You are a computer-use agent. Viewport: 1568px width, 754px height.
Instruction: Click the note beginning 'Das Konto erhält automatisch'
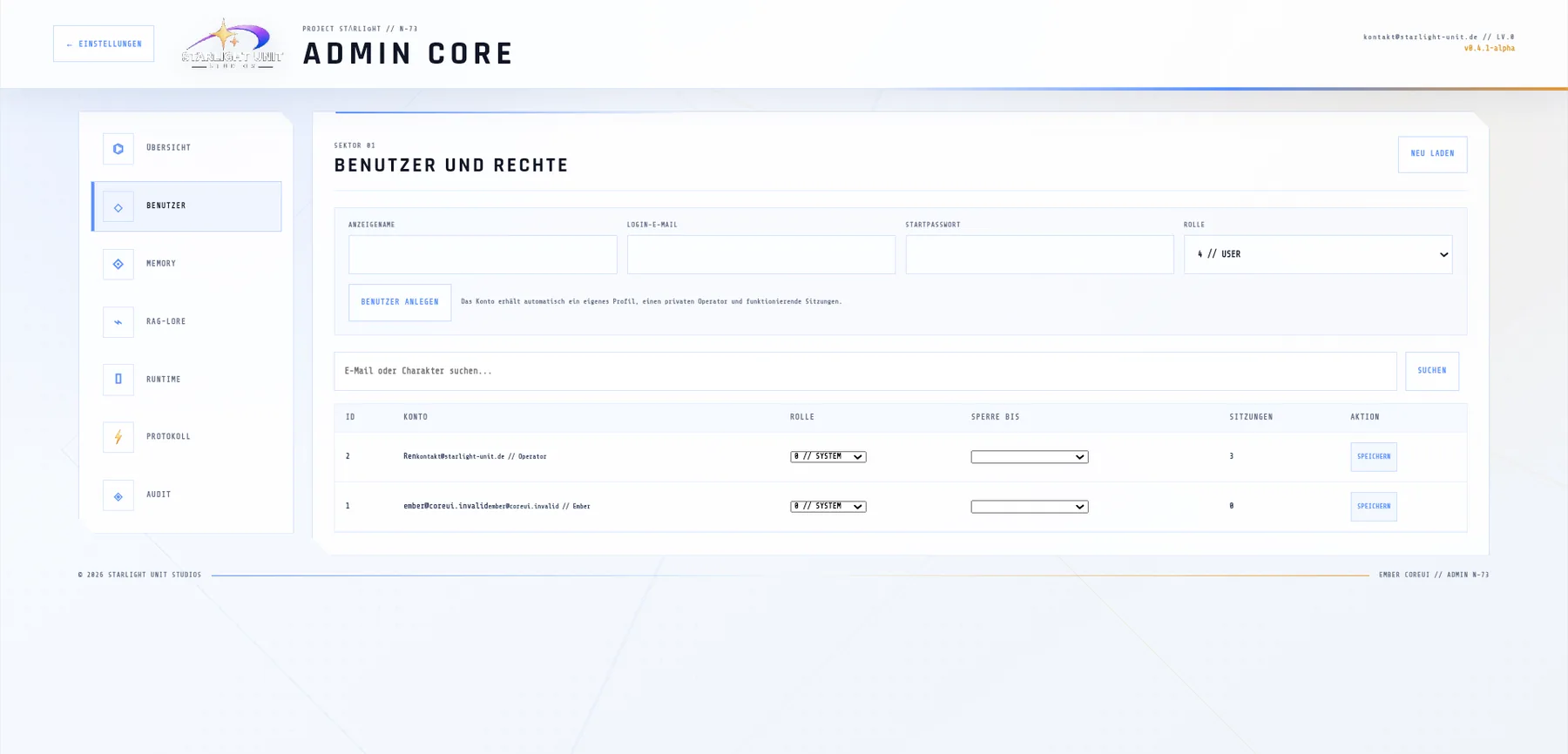(652, 301)
